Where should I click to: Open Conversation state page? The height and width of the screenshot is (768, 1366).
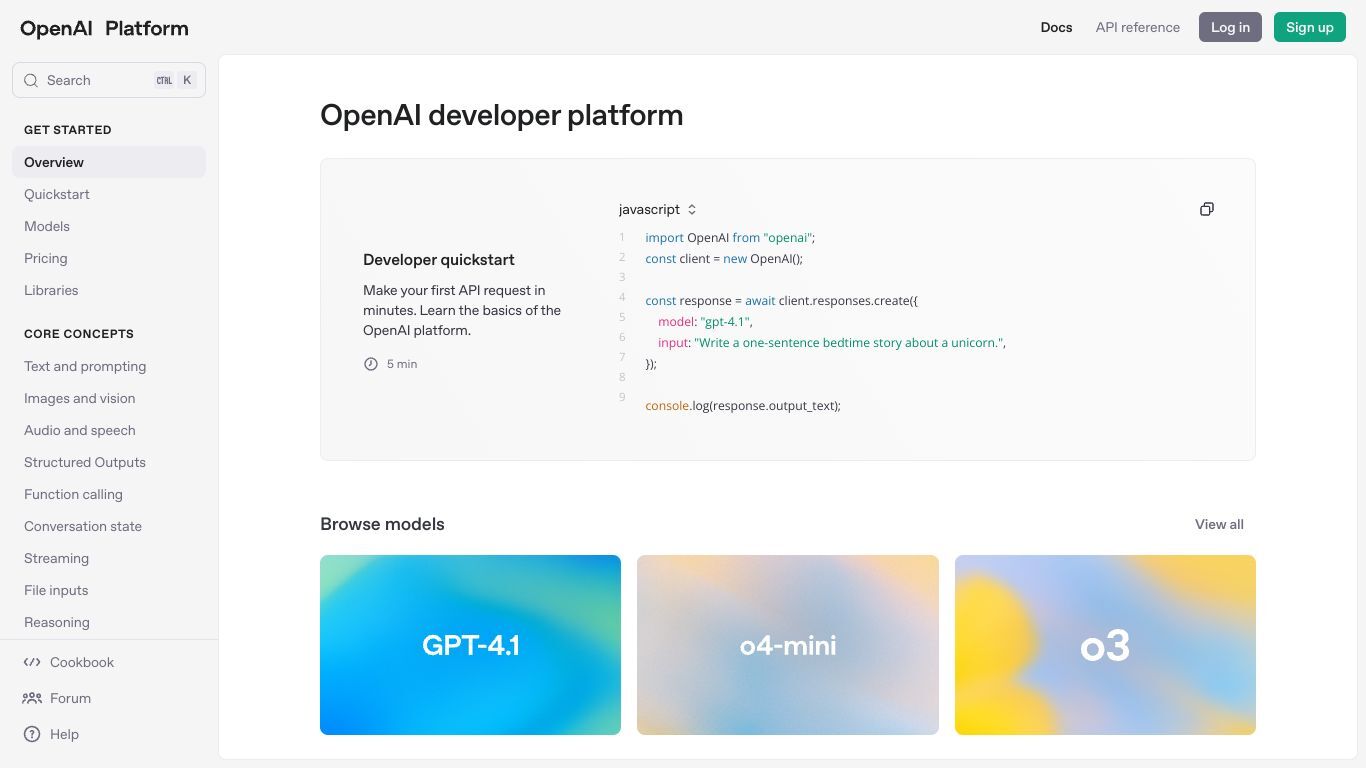(x=109, y=526)
